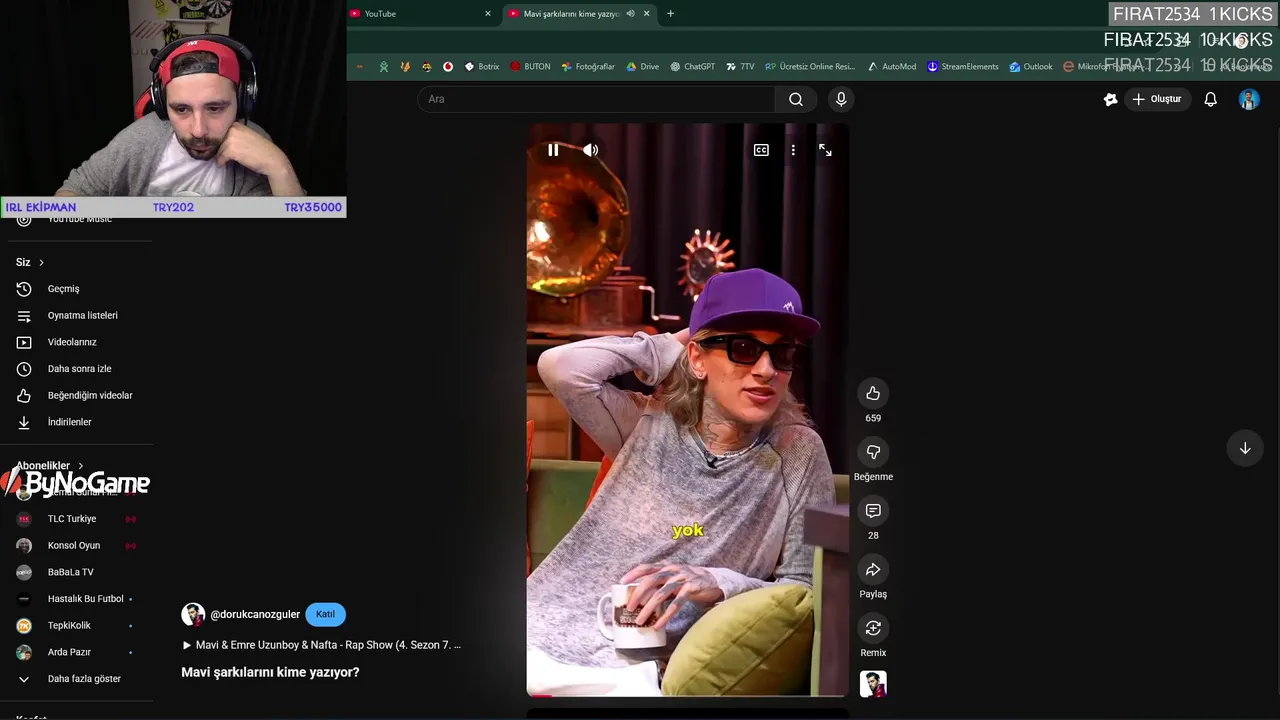Close the first YouTube browser tab

(x=488, y=14)
